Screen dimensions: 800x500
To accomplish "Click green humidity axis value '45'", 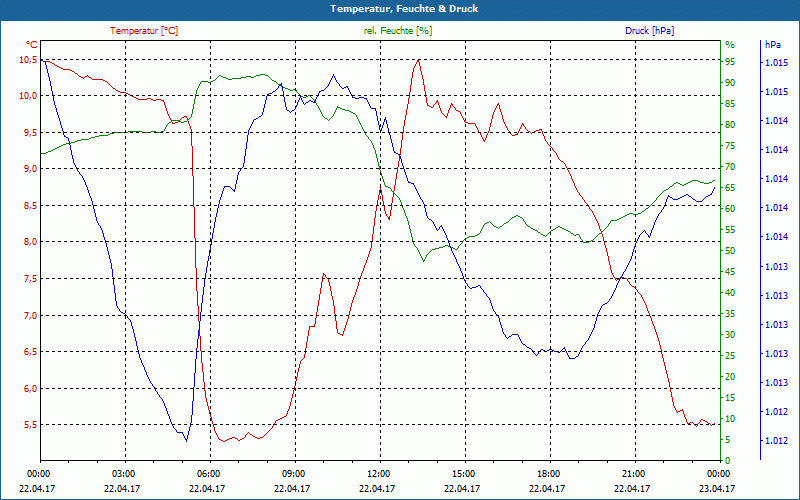I will tap(730, 272).
